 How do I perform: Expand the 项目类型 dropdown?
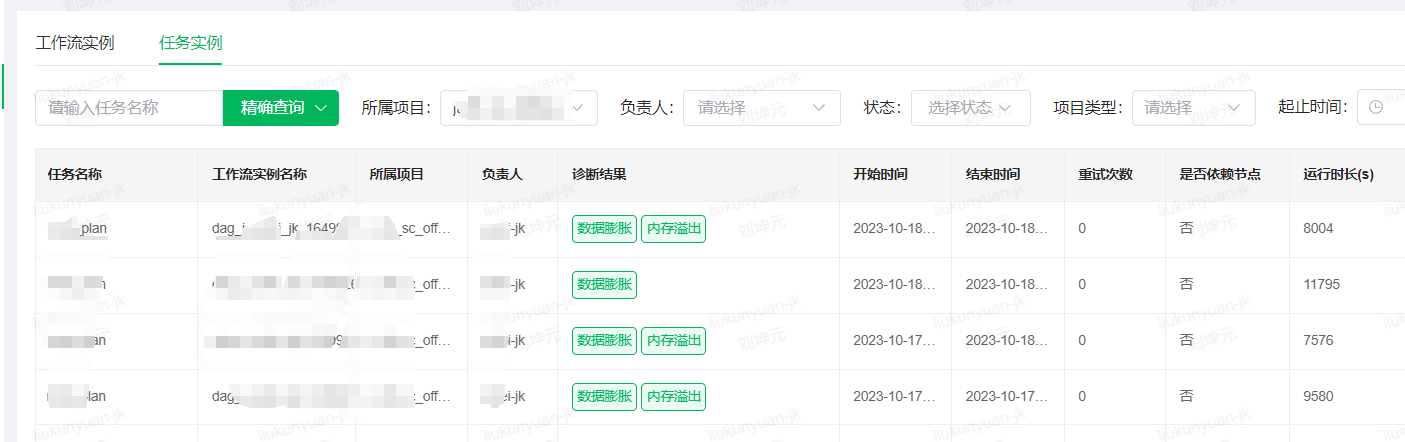coord(1192,108)
